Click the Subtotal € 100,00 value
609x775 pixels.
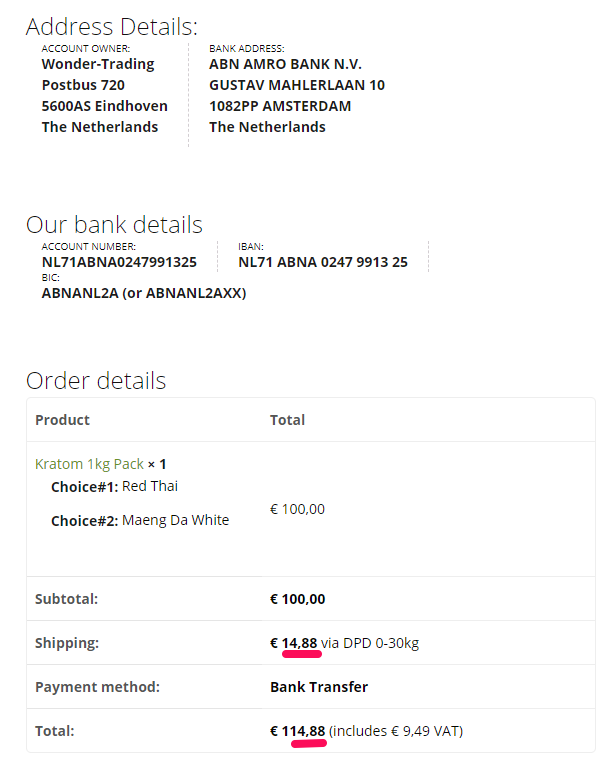[298, 599]
